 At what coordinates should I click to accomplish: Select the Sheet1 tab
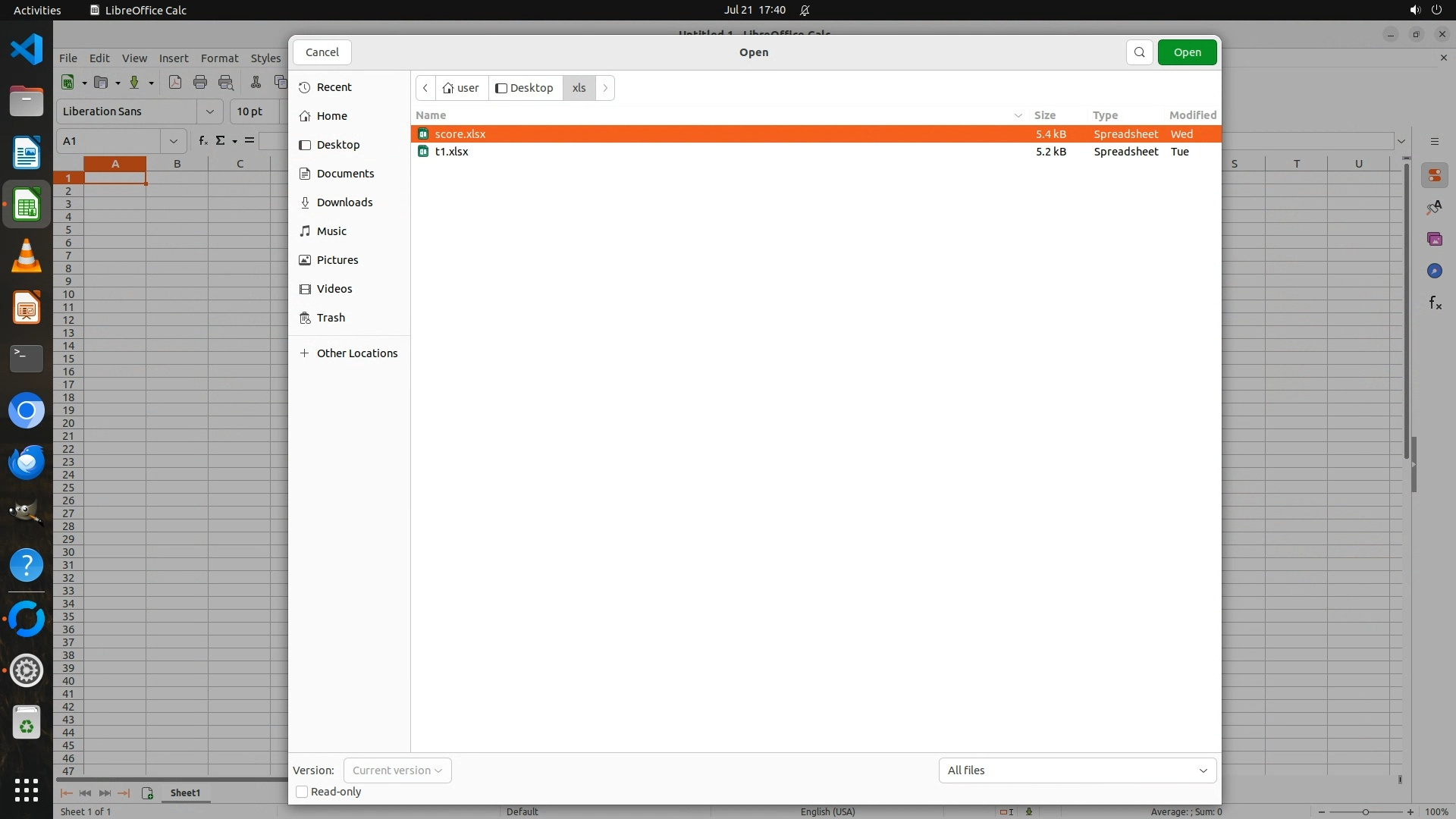(x=185, y=792)
